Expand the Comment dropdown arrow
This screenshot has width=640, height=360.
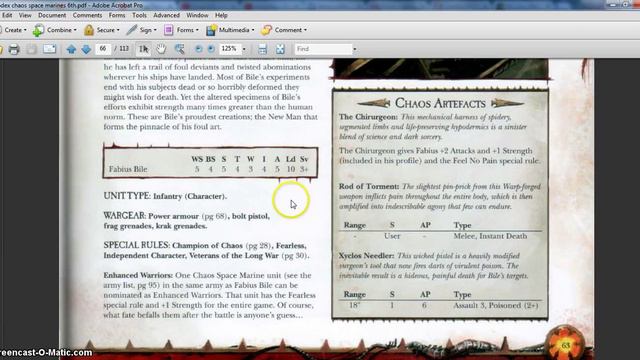(305, 30)
